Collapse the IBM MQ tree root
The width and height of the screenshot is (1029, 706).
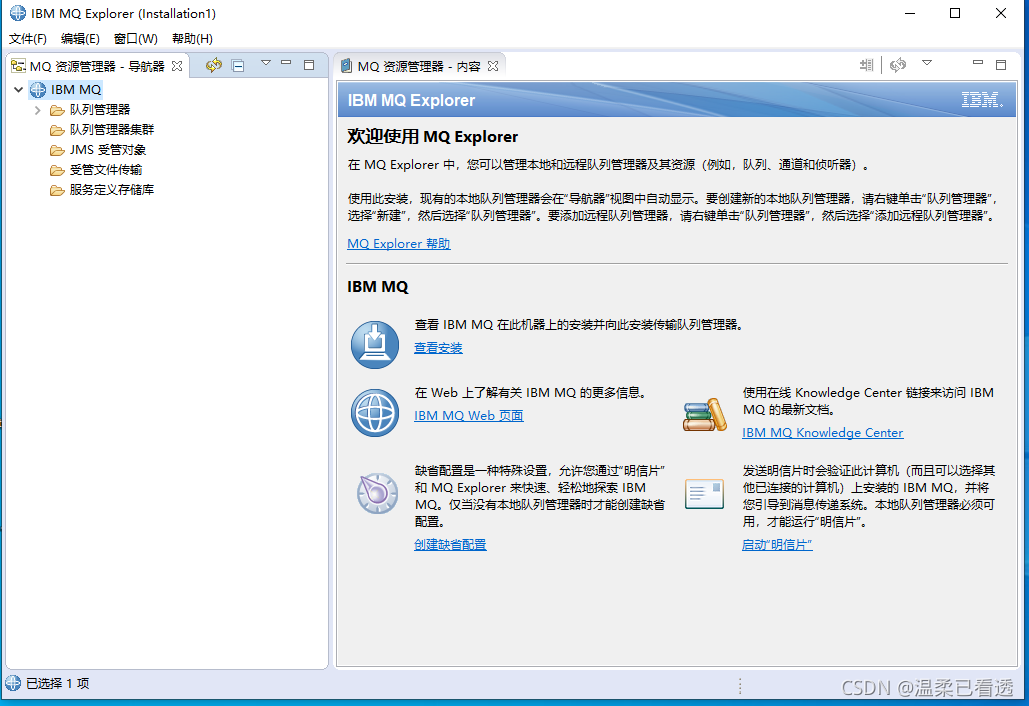coord(18,89)
